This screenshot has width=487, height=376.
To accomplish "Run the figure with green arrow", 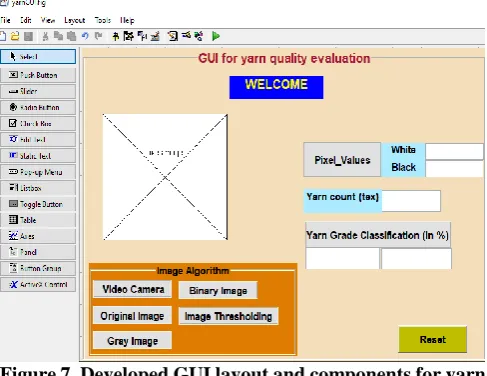I will pos(216,36).
